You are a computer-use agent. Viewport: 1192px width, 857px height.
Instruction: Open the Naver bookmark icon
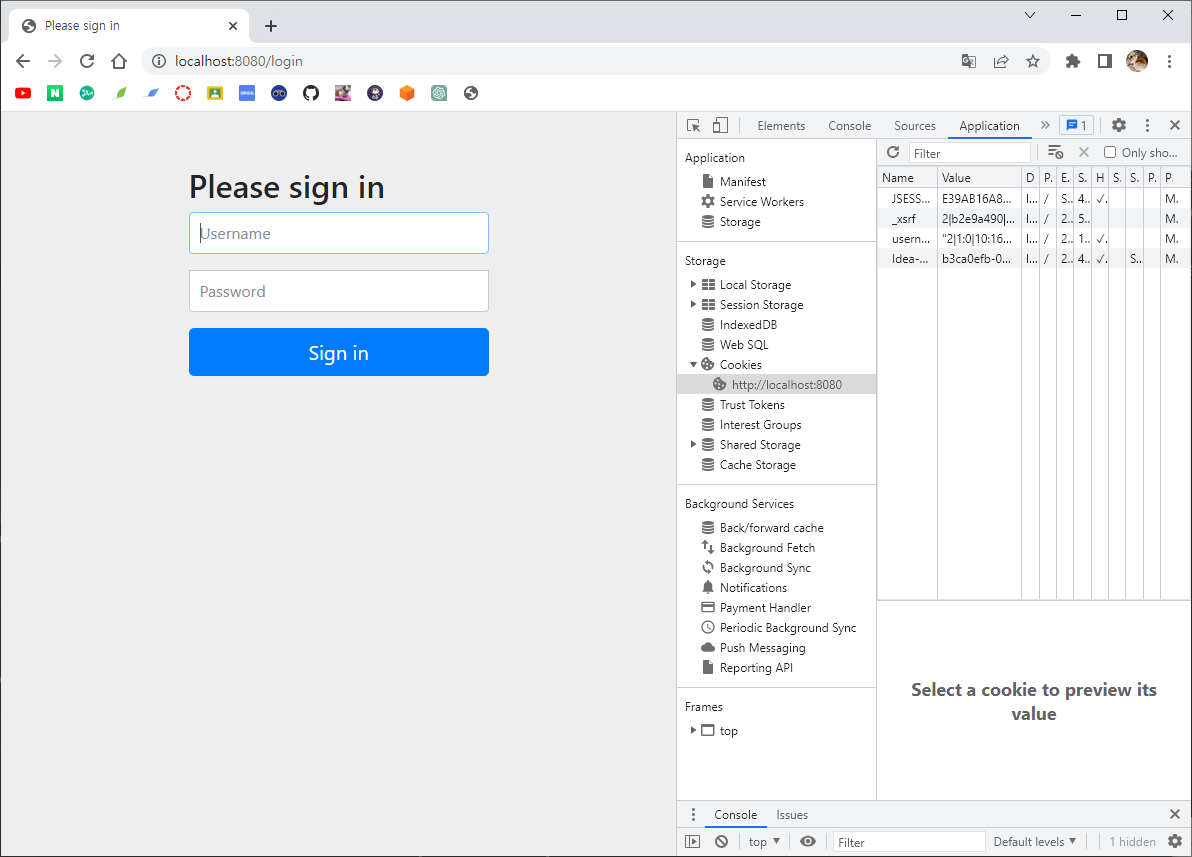(x=55, y=93)
